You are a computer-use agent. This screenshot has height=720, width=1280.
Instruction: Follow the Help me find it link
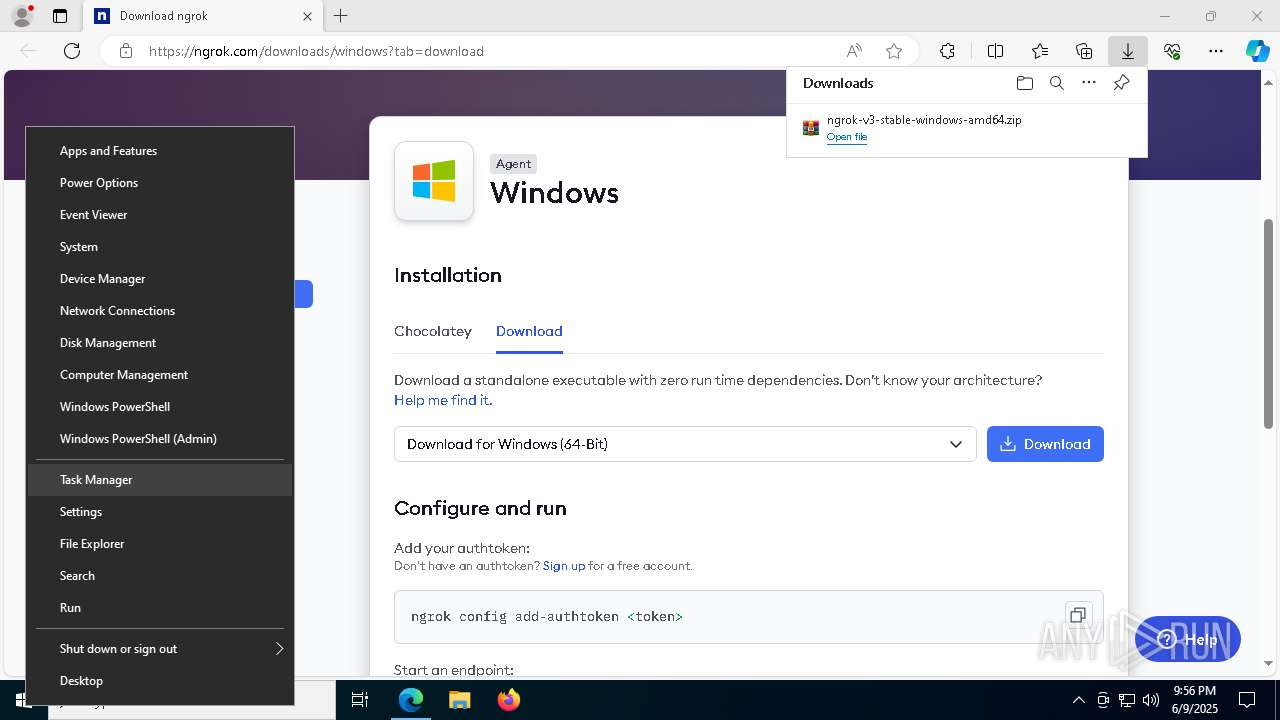pyautogui.click(x=443, y=400)
